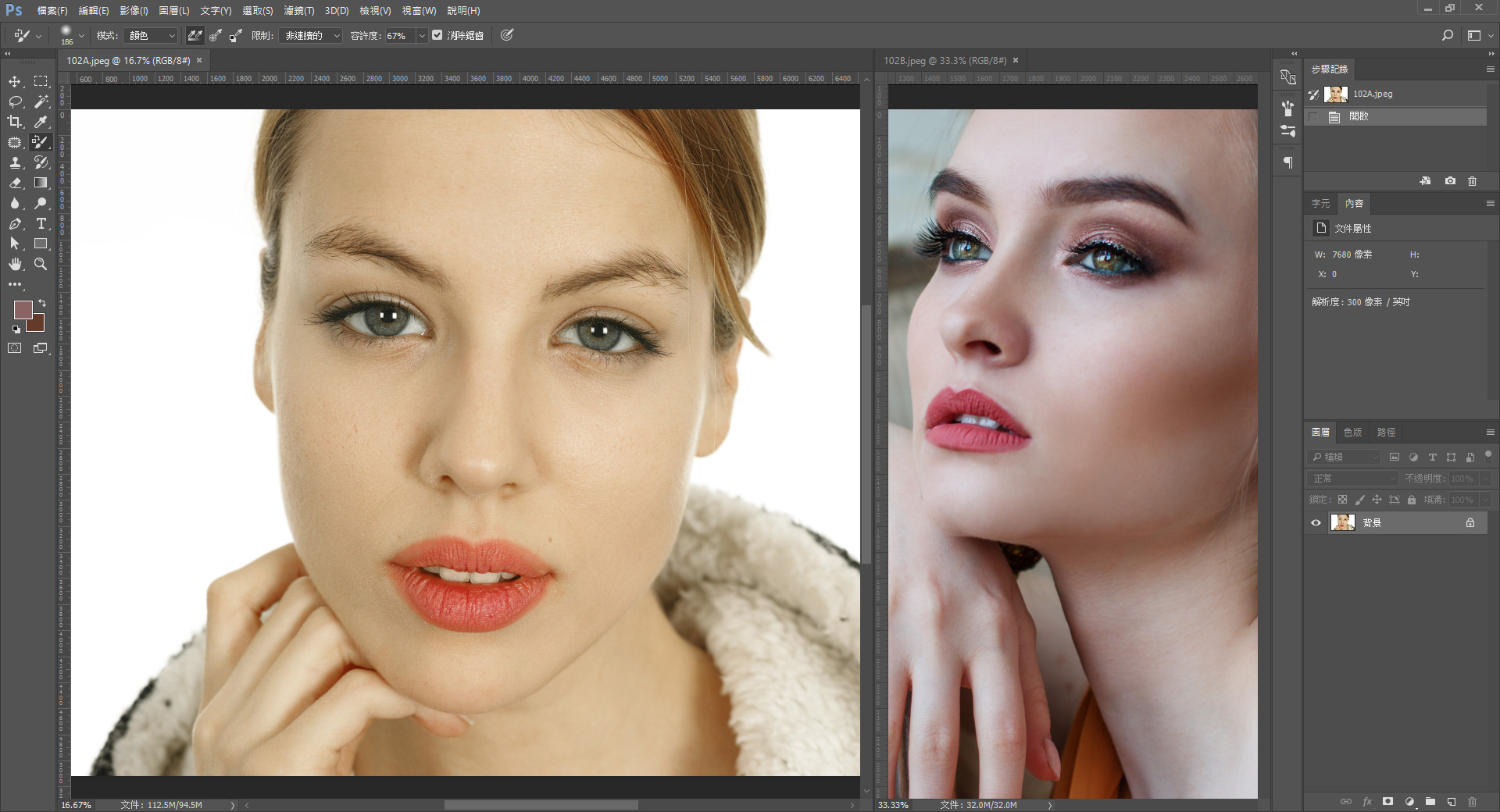
Task: Delete the current history state
Action: [x=1472, y=180]
